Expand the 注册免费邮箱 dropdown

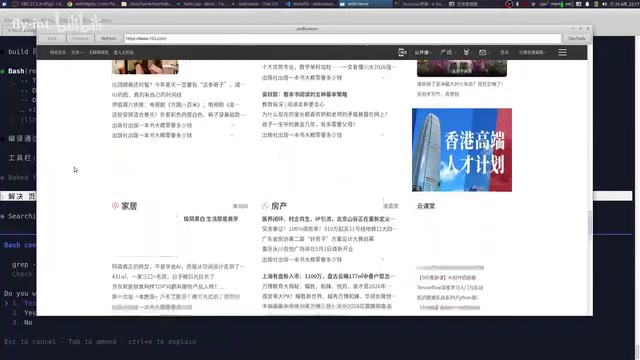coord(533,52)
